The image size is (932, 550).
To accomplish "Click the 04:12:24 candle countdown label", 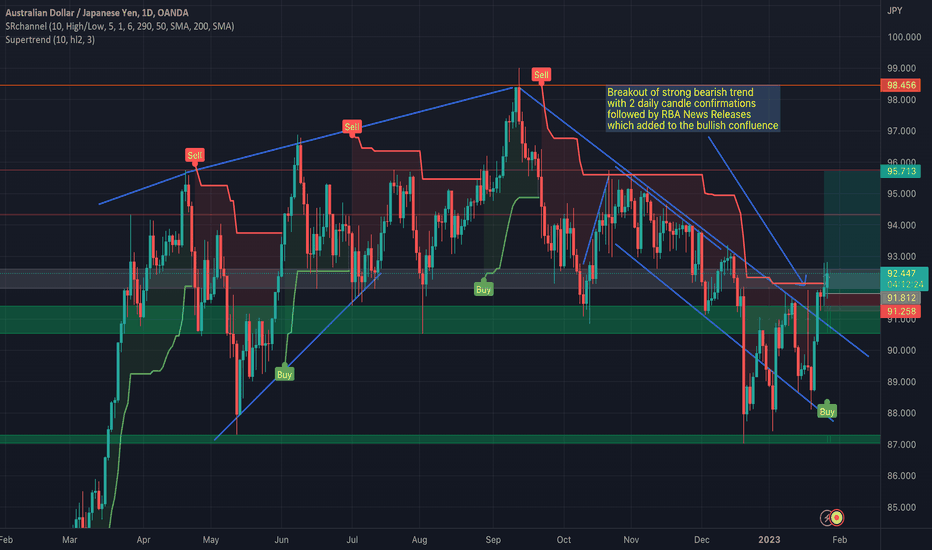I will point(905,284).
